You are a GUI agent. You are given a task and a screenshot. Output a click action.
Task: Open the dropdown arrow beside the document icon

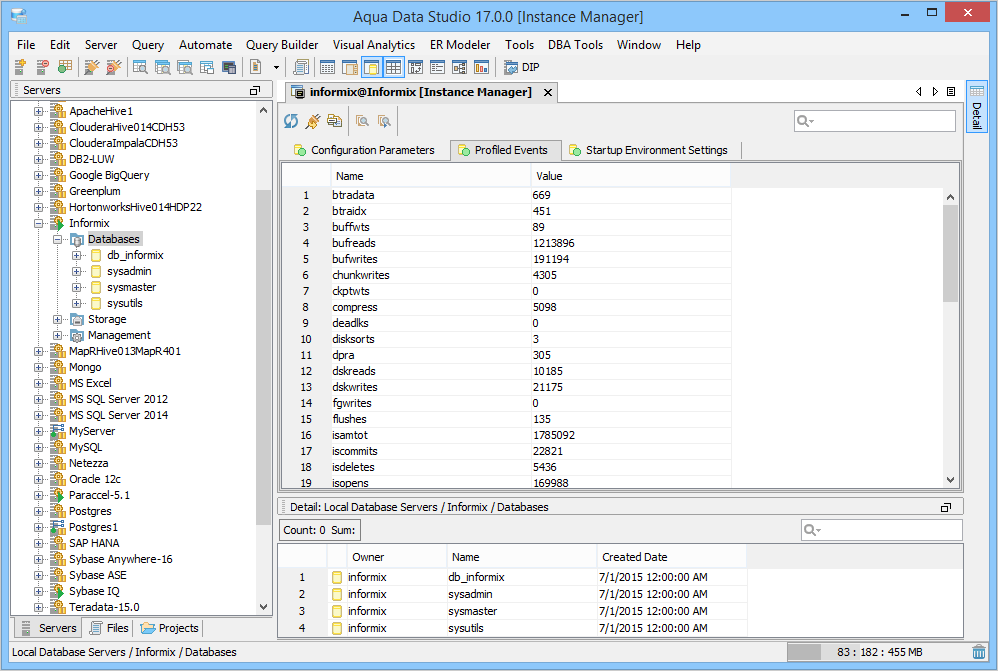[x=276, y=67]
